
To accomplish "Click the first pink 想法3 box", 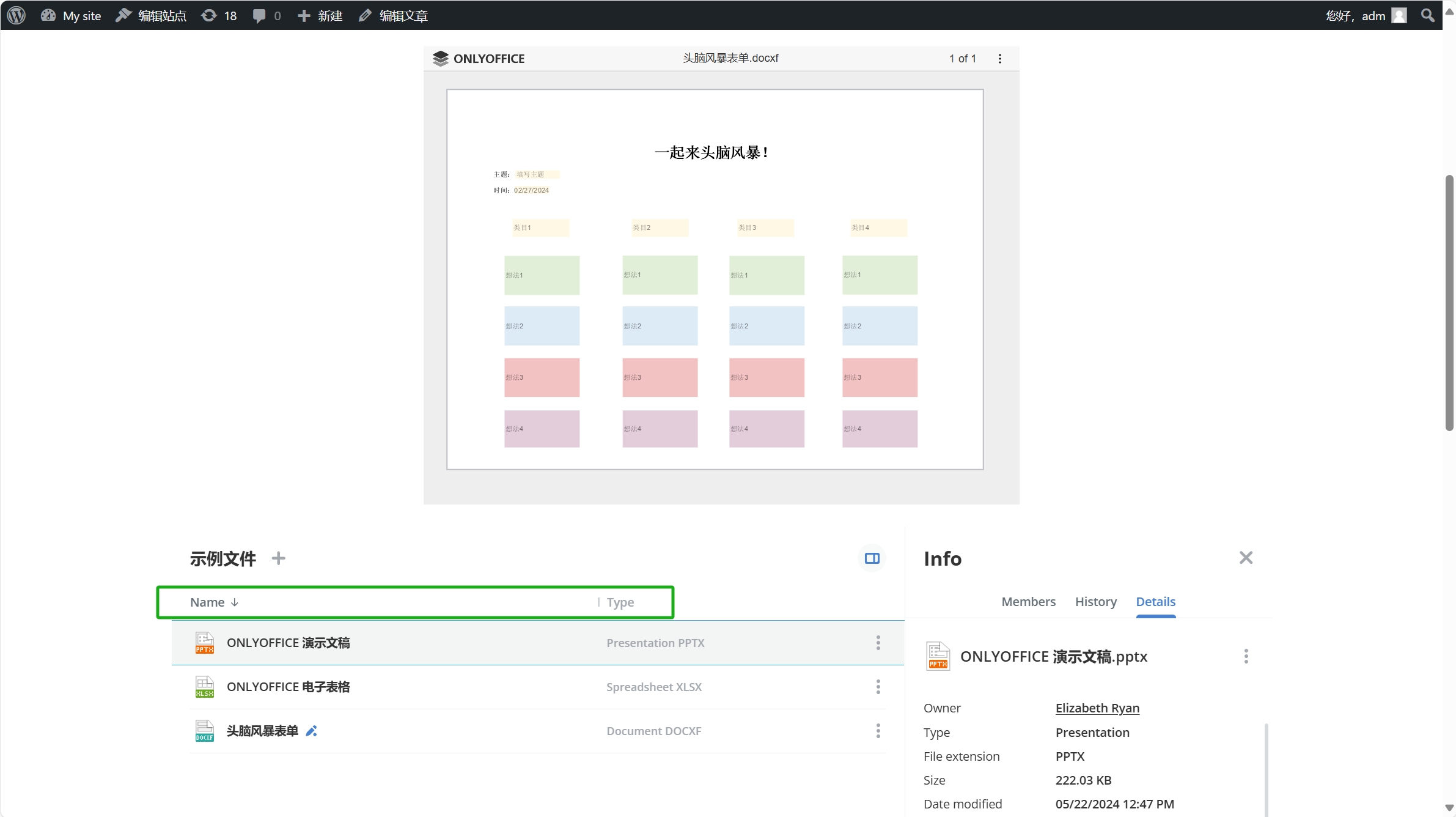I will (542, 377).
